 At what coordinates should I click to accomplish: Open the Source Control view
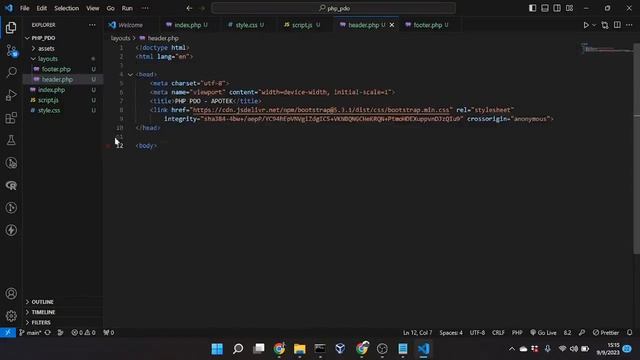pos(11,51)
